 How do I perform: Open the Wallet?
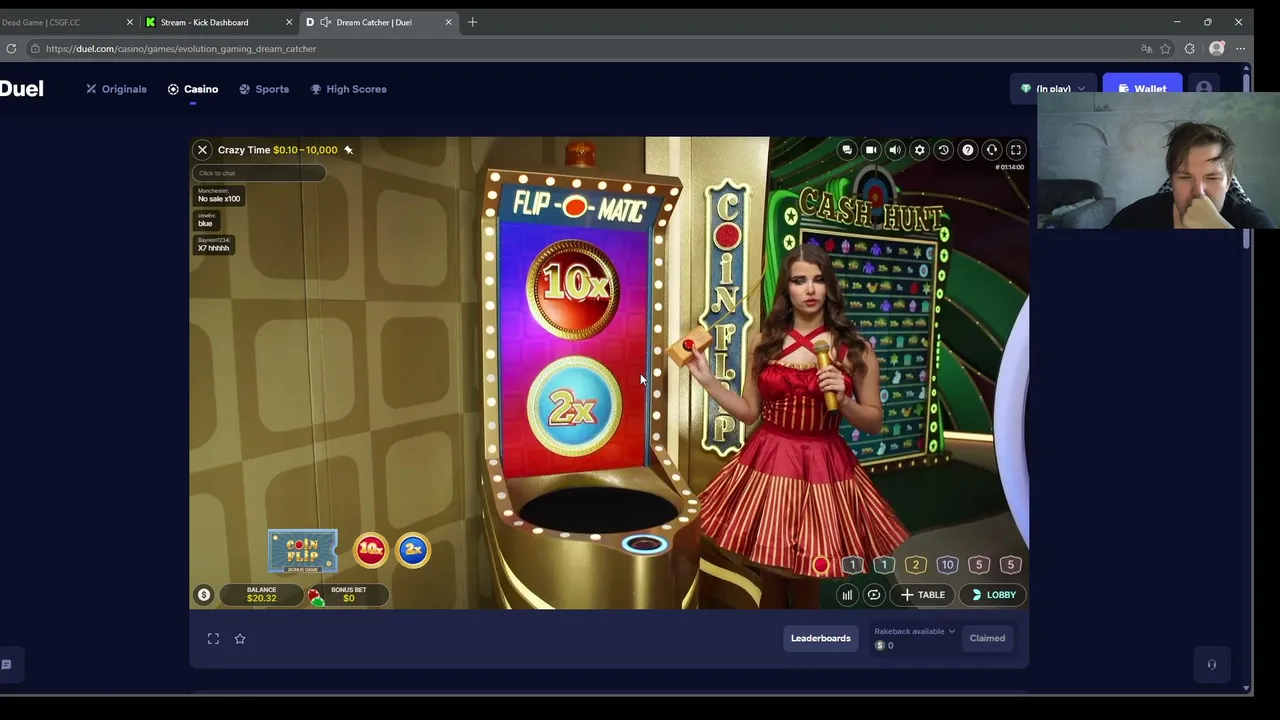(1142, 89)
